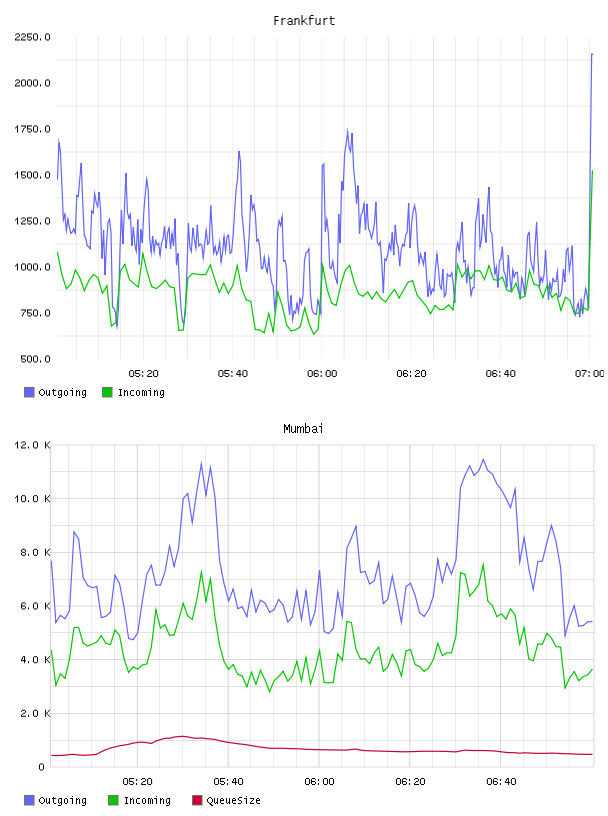608x816 pixels.
Task: Click the 500.0 y-axis label on Frankfurt
Action: point(35,359)
